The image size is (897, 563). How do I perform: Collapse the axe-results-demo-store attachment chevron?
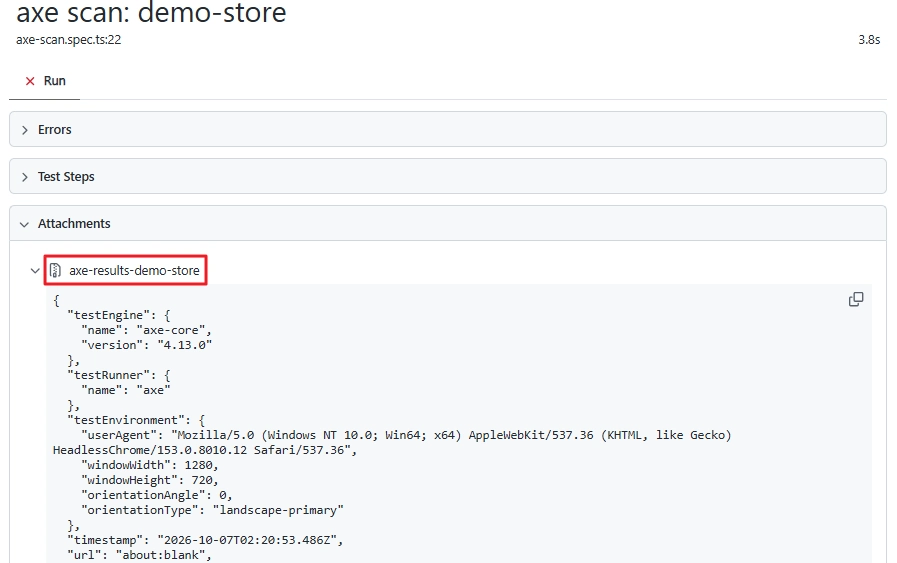pyautogui.click(x=35, y=271)
